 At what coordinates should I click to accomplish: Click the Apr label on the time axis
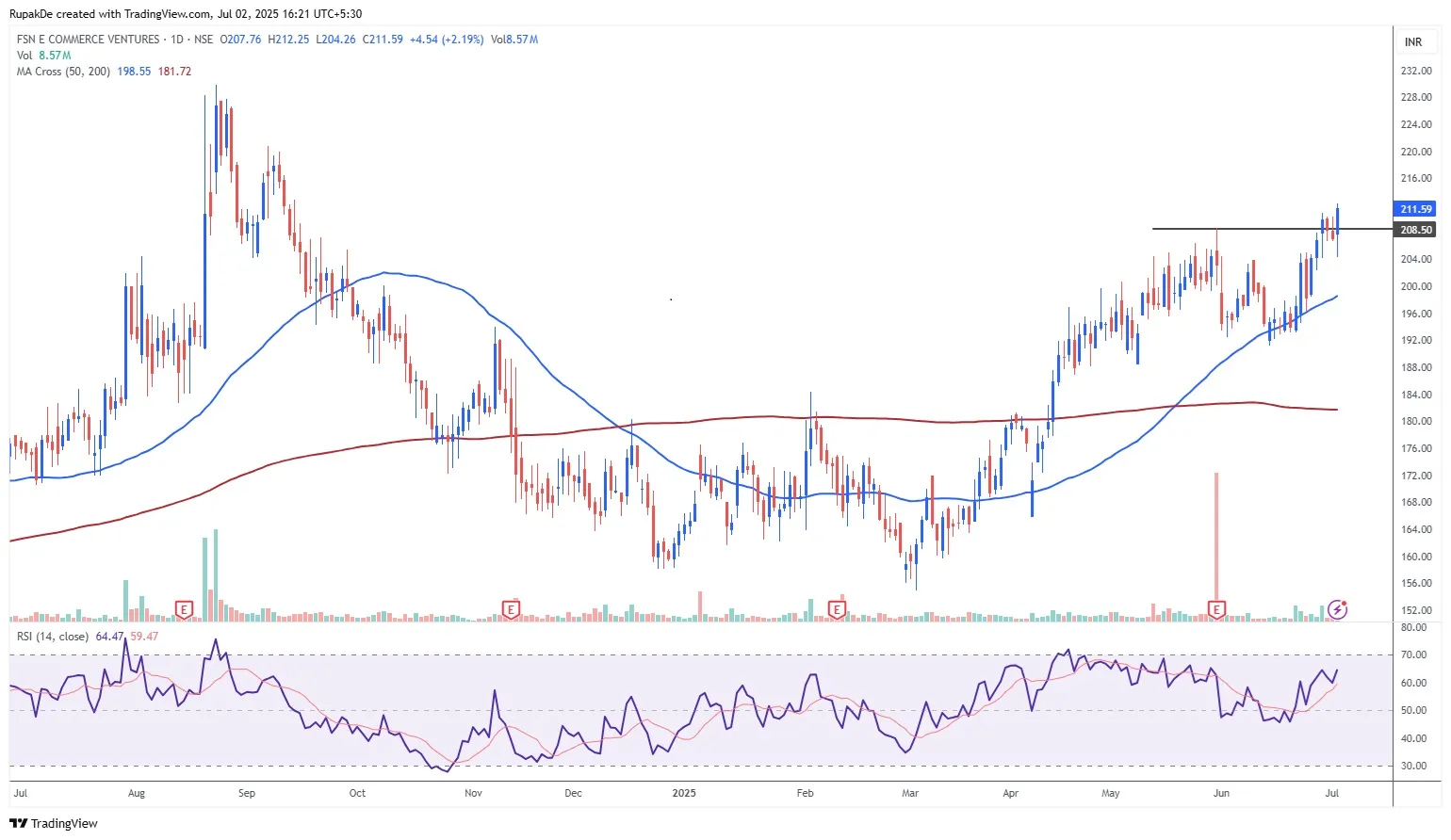click(1011, 793)
